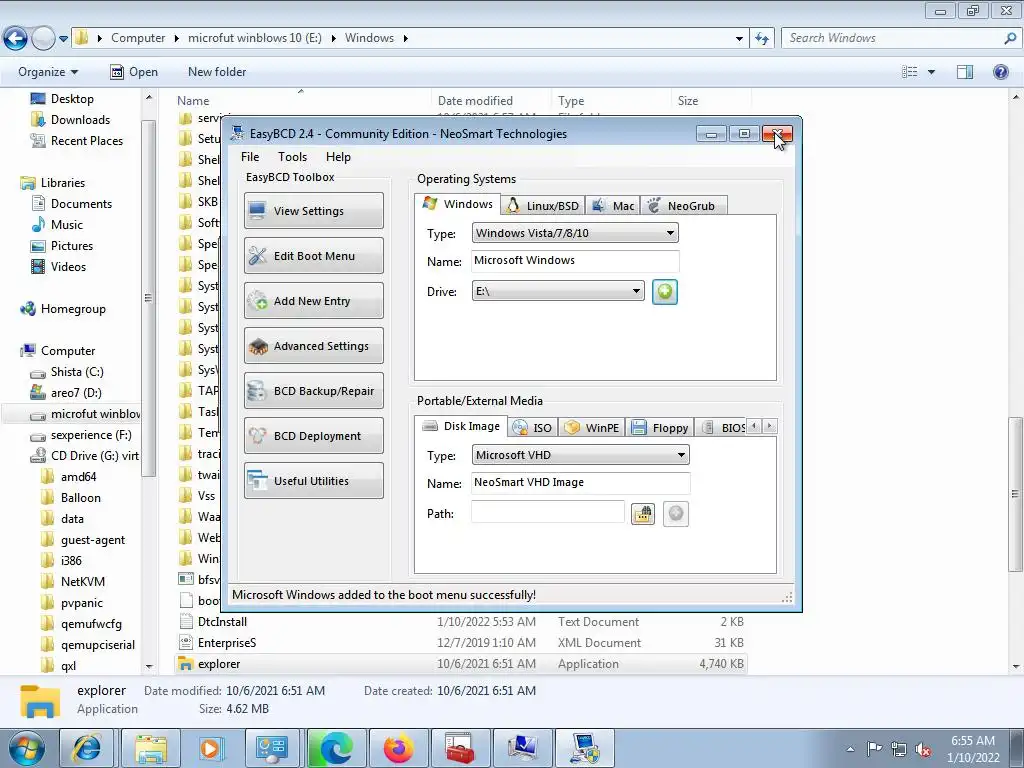Select Music library in navigation pane
Viewport: 1024px width, 768px height.
pyautogui.click(x=67, y=225)
